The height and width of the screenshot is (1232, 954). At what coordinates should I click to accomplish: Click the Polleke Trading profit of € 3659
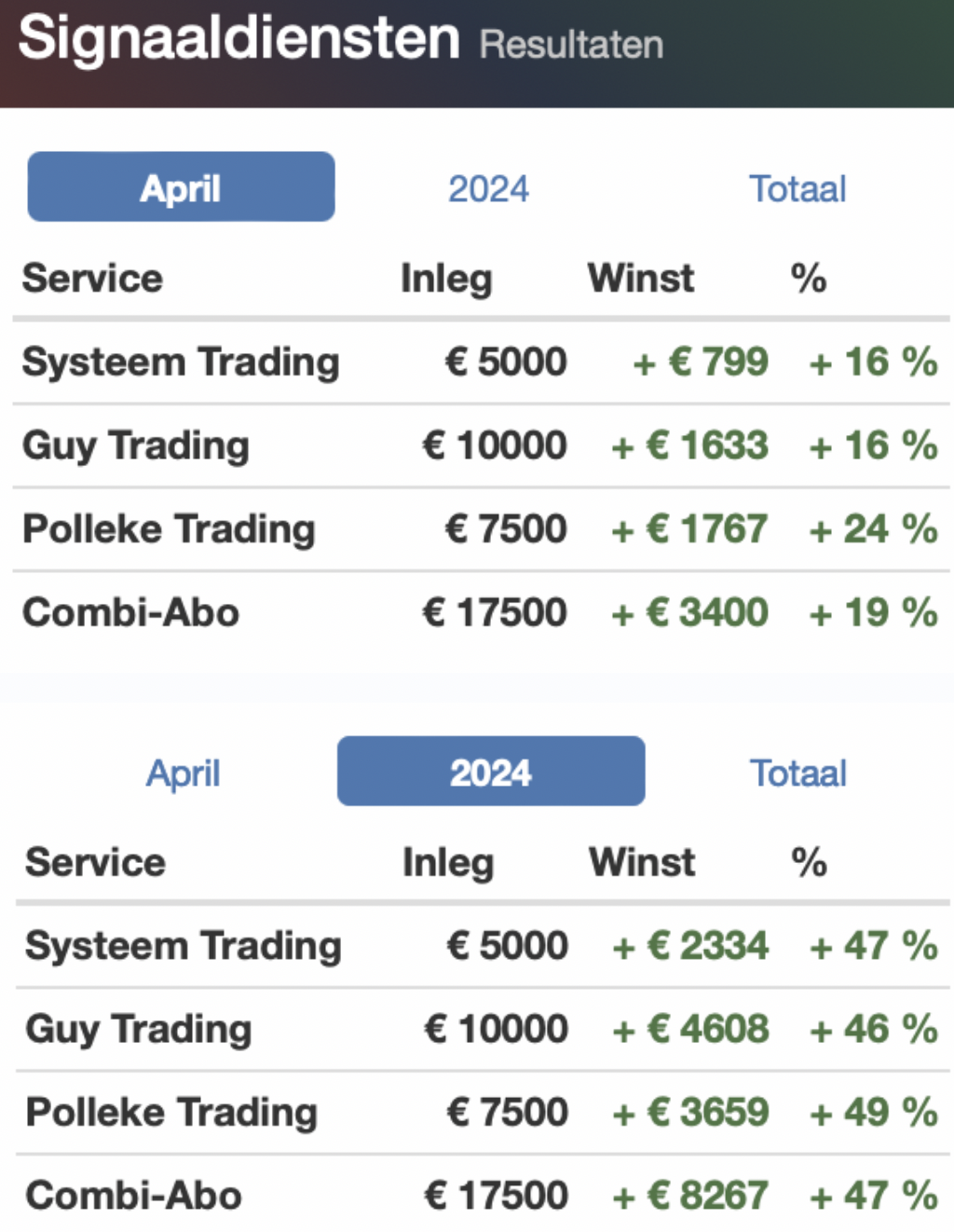tap(690, 1112)
